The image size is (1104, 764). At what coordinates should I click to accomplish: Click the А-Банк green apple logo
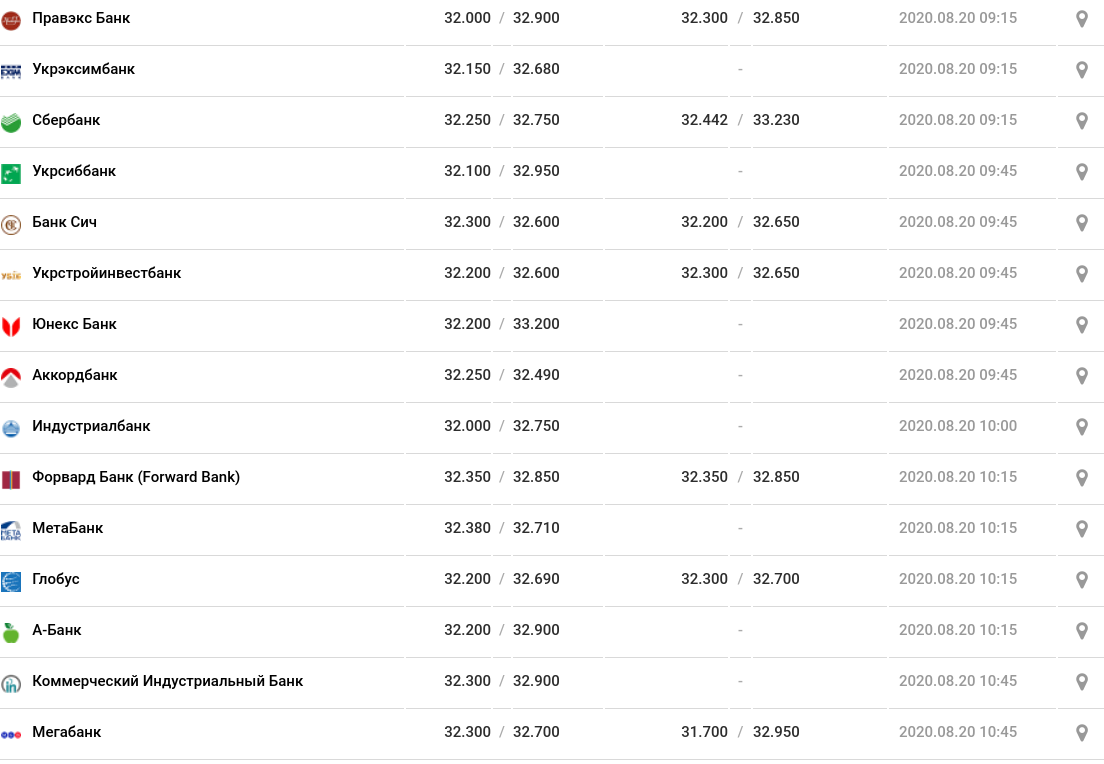11,632
